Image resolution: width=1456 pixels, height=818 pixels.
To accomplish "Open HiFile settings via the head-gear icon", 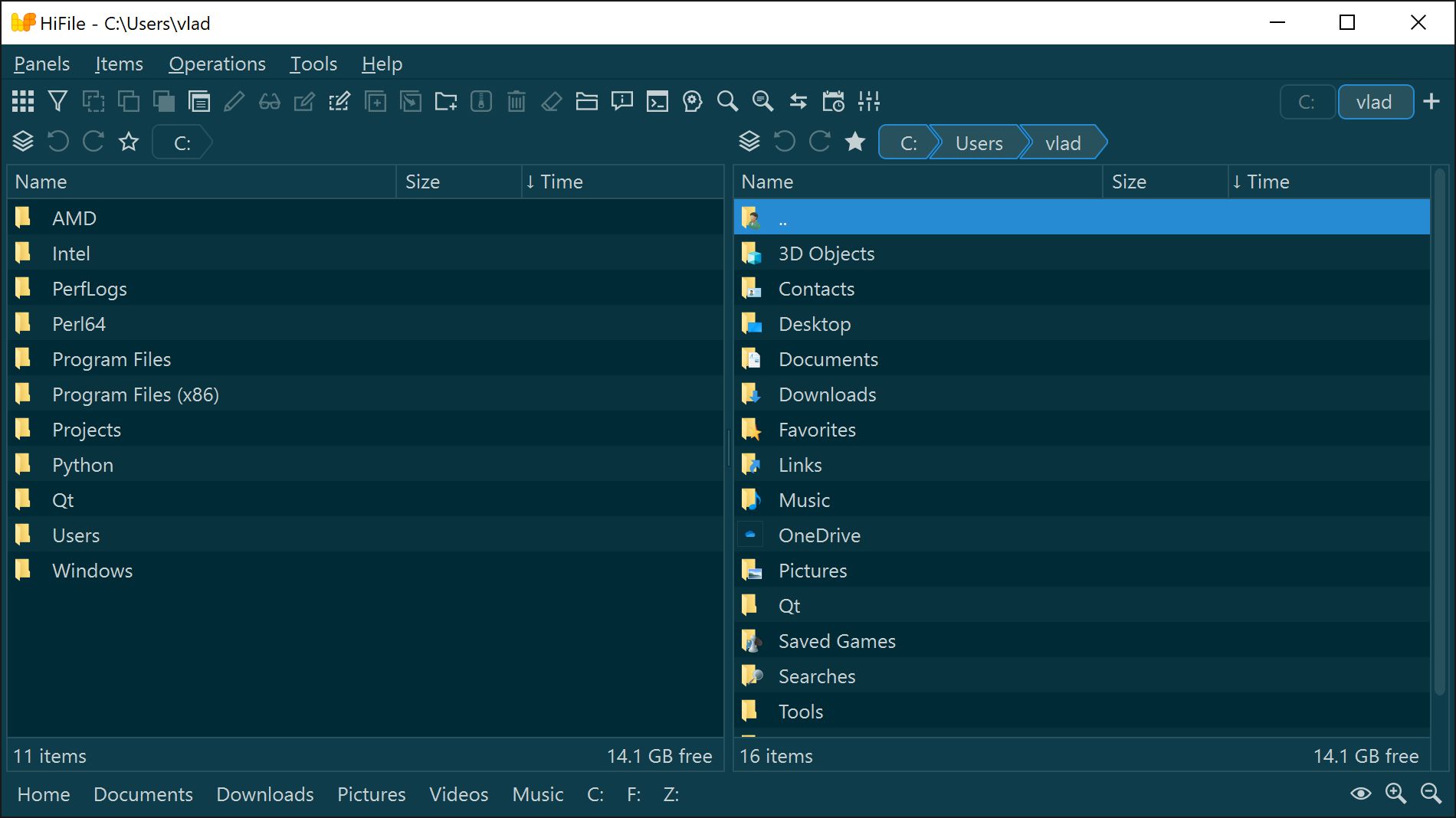I will click(692, 101).
